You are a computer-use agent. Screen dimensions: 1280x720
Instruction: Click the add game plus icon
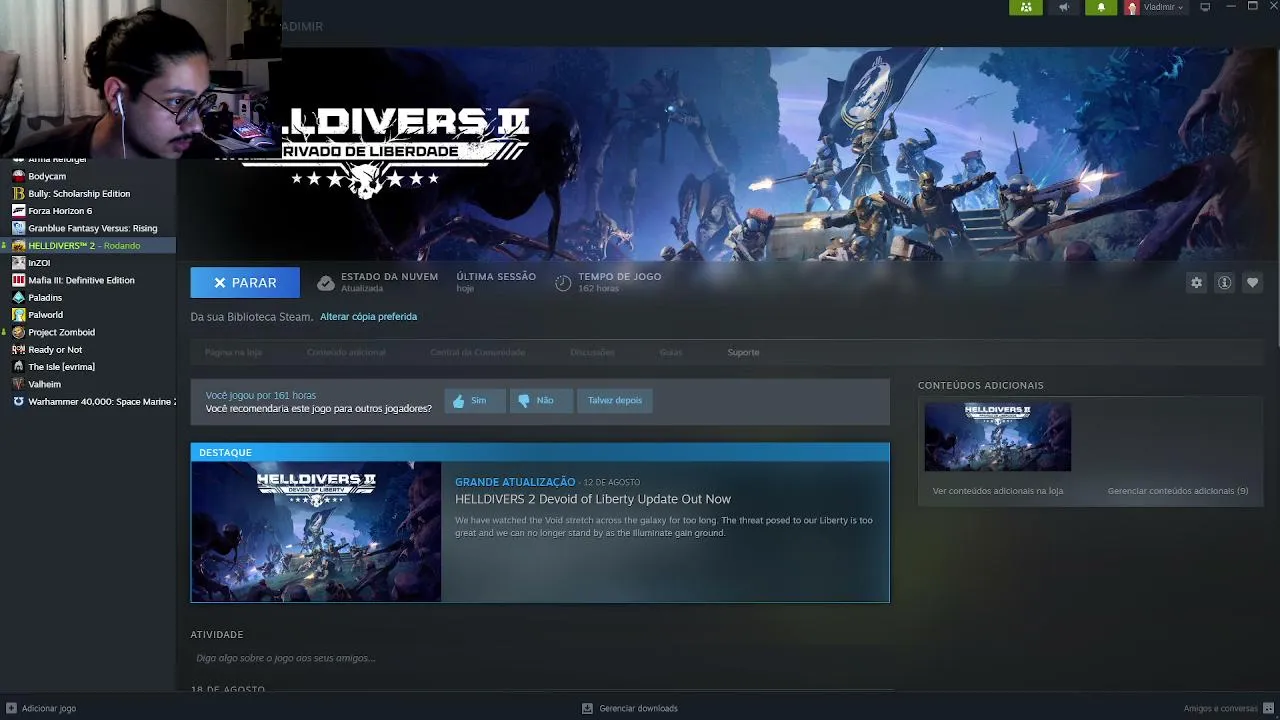coord(11,708)
